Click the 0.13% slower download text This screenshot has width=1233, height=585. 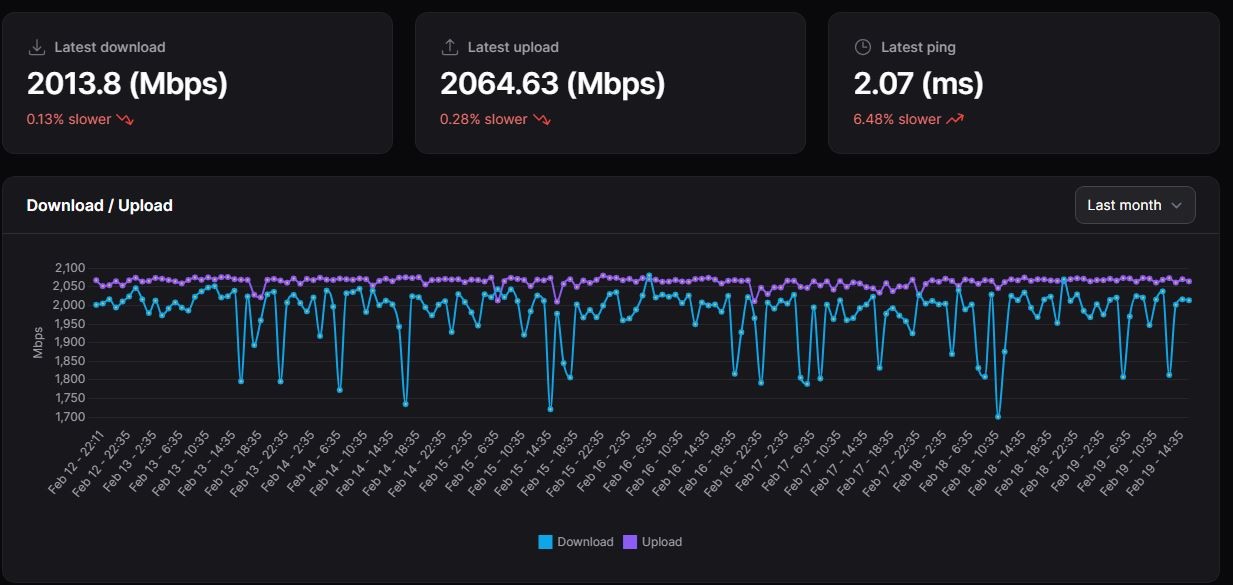tap(69, 119)
